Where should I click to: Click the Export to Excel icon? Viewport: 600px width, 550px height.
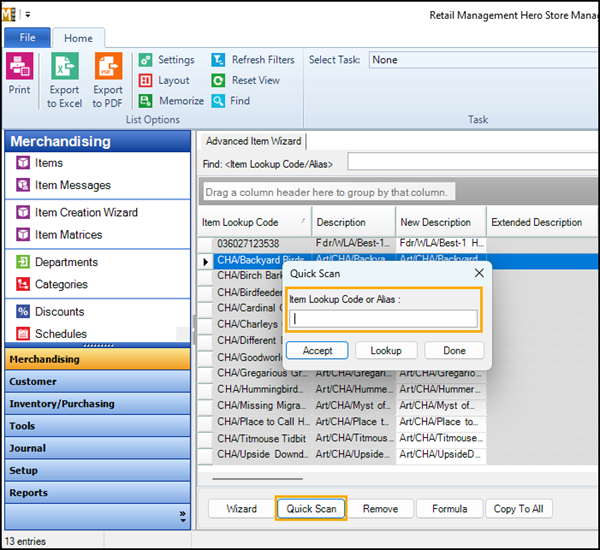point(65,66)
